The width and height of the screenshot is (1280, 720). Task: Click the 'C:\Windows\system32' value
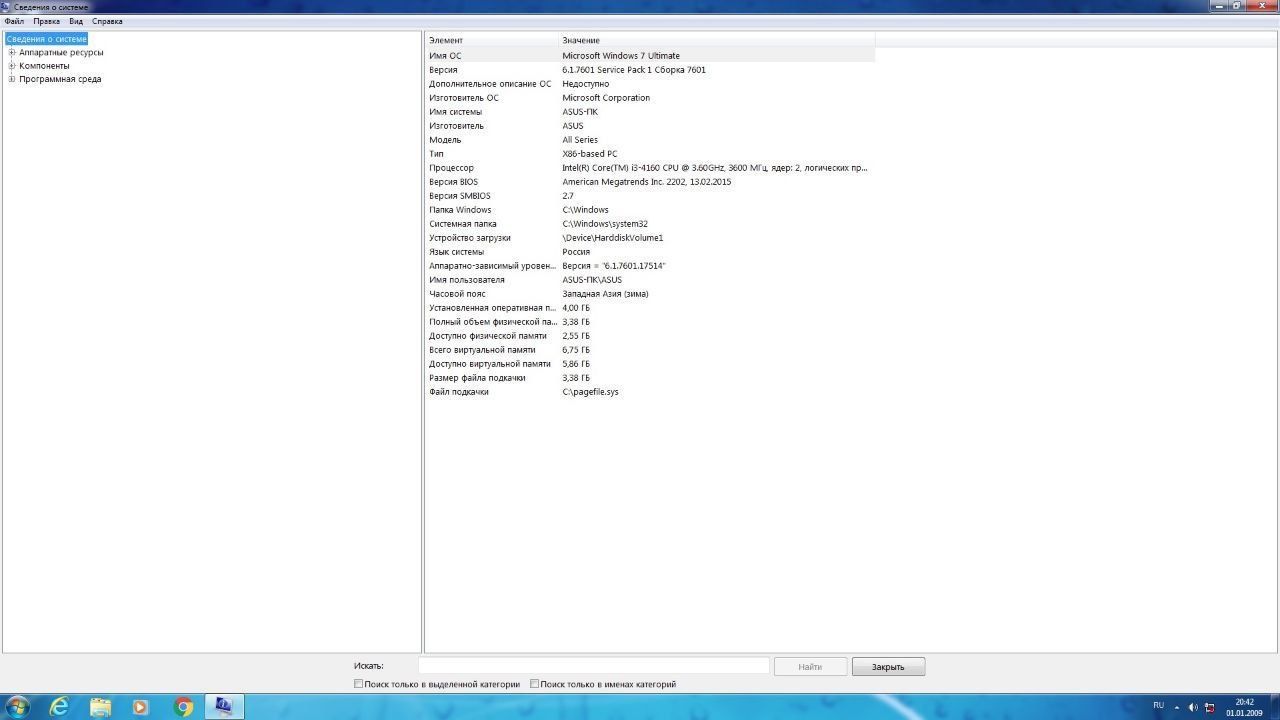tap(605, 224)
